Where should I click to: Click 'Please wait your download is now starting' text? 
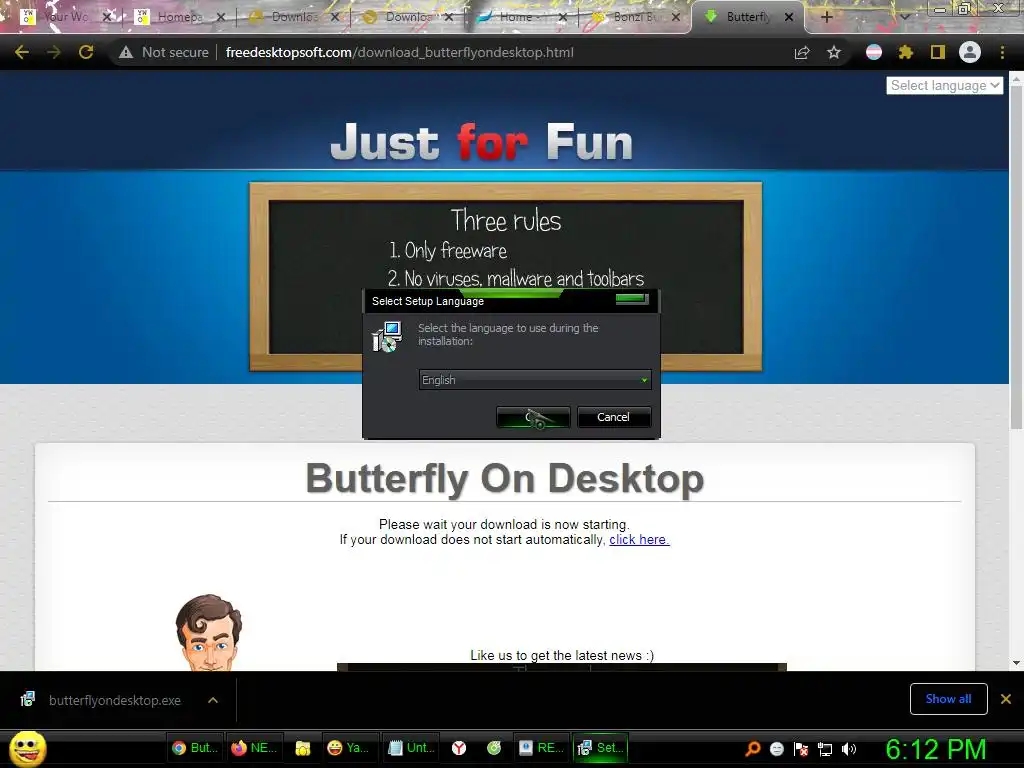click(x=504, y=524)
